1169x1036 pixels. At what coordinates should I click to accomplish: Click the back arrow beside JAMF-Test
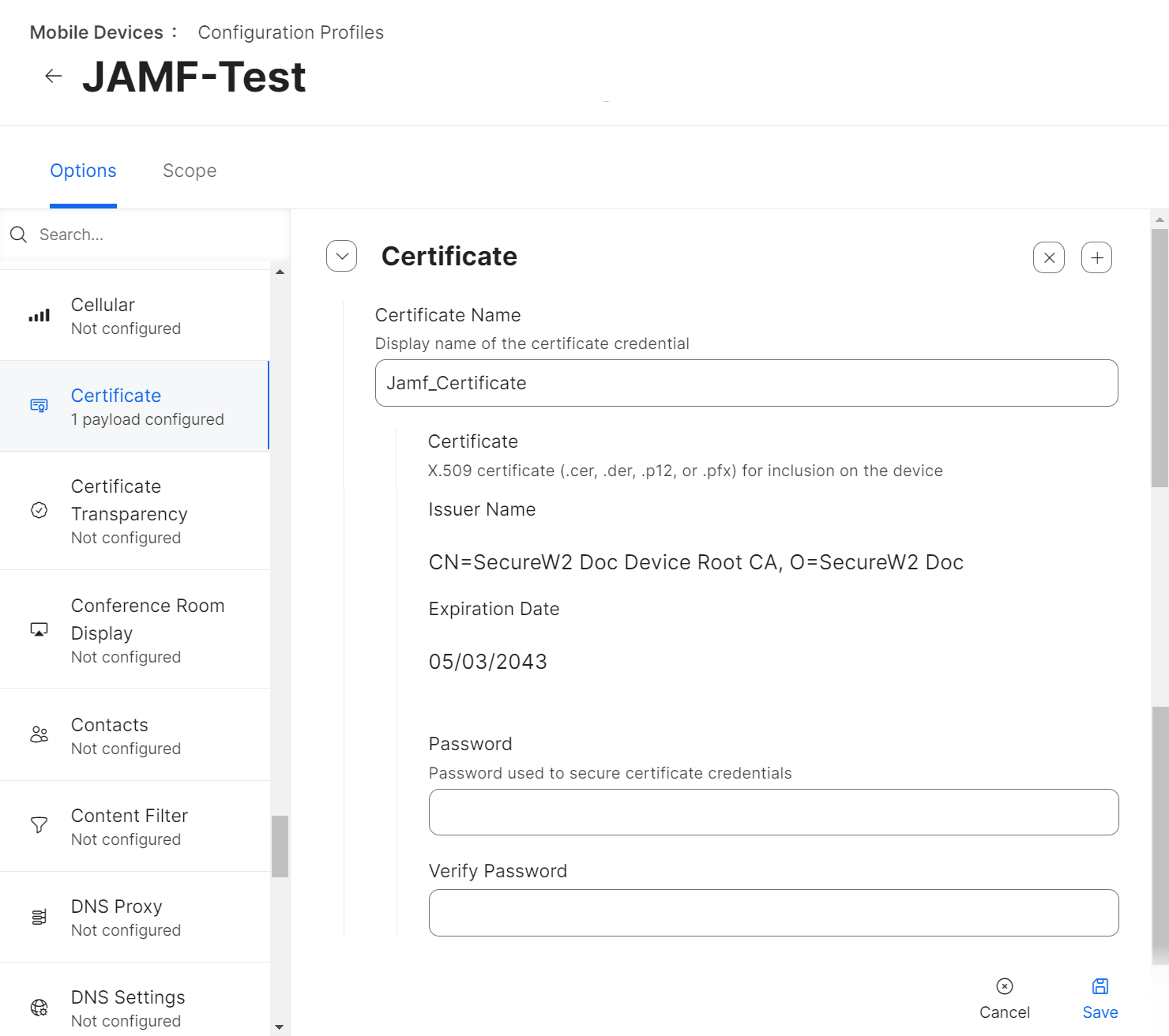coord(54,76)
